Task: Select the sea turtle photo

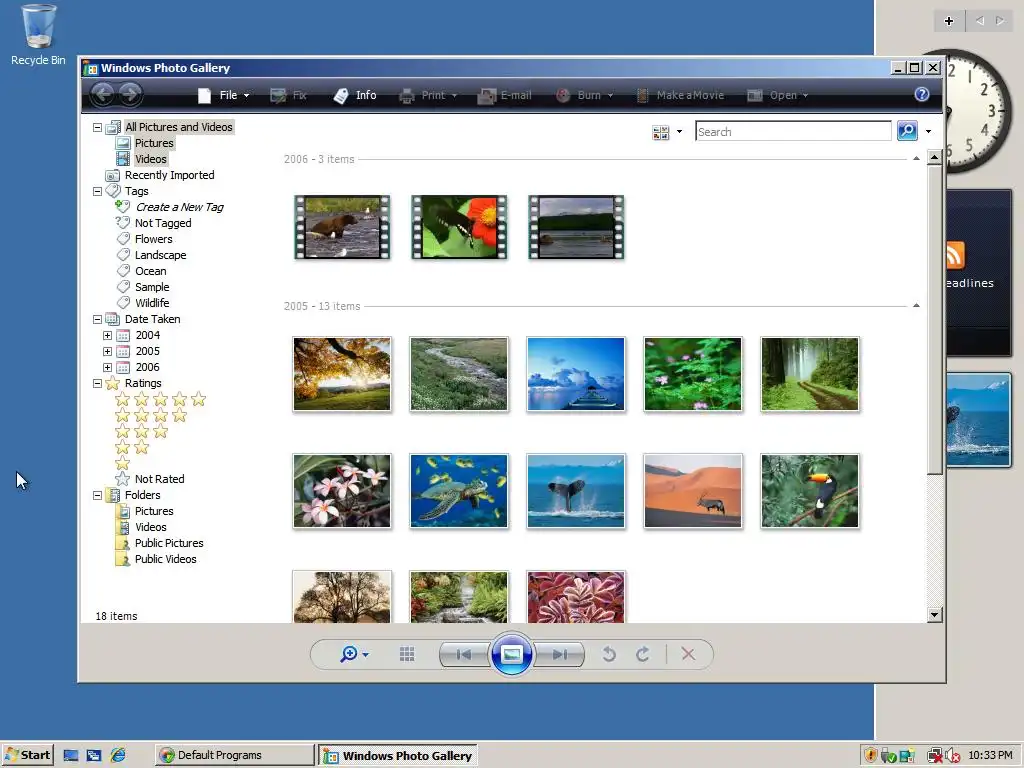Action: 459,491
